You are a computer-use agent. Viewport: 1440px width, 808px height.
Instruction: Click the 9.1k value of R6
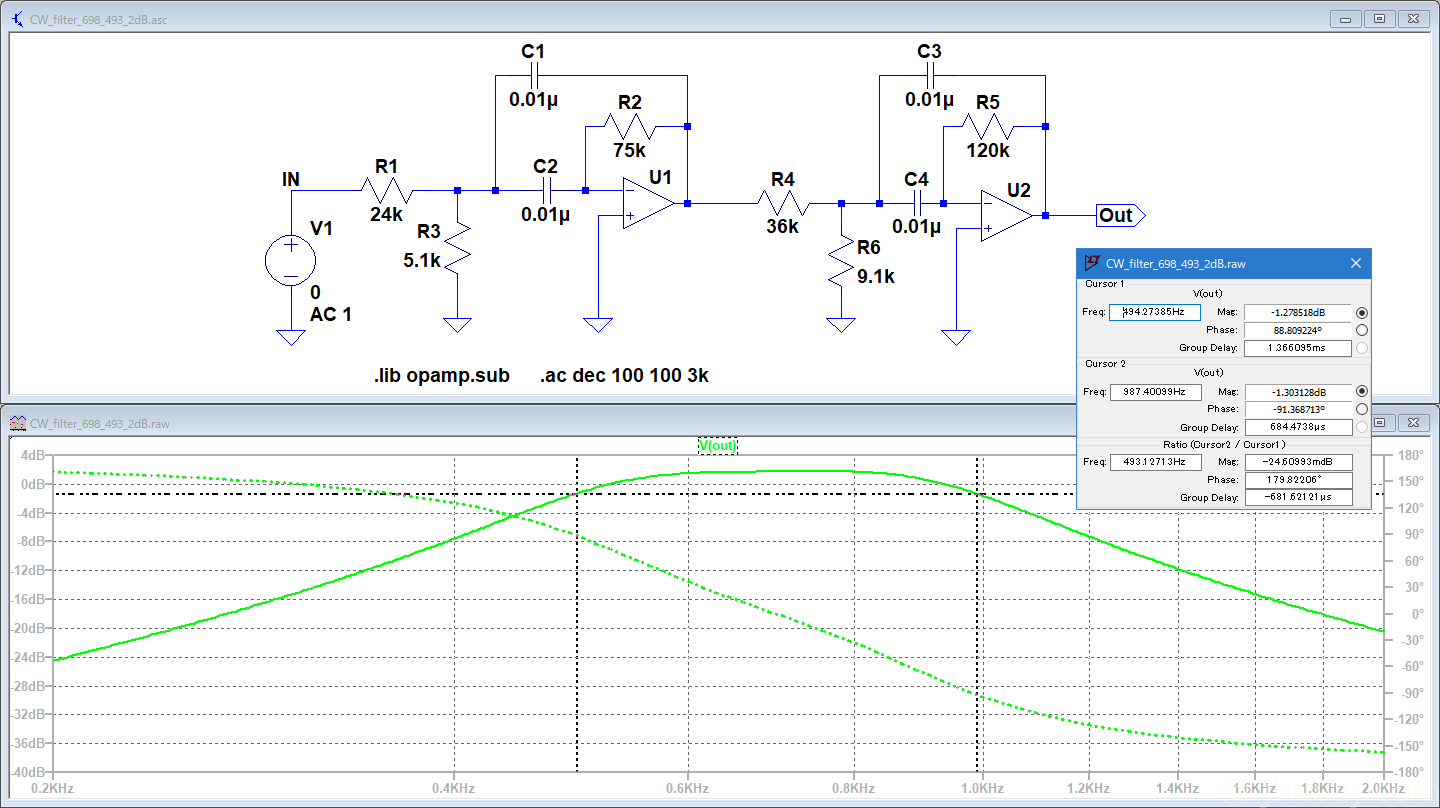[x=876, y=276]
